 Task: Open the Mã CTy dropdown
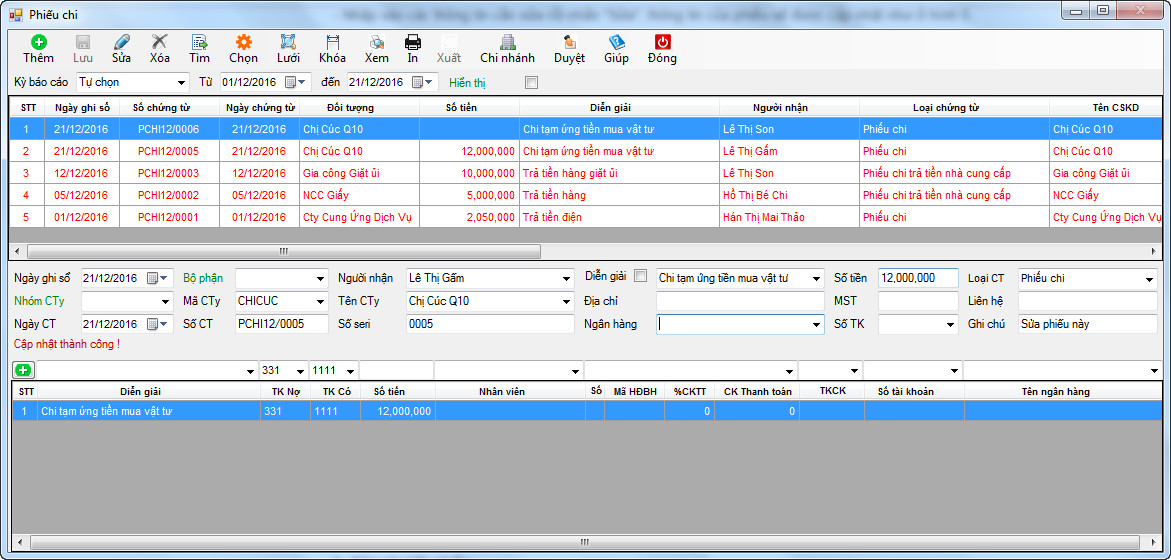click(320, 302)
